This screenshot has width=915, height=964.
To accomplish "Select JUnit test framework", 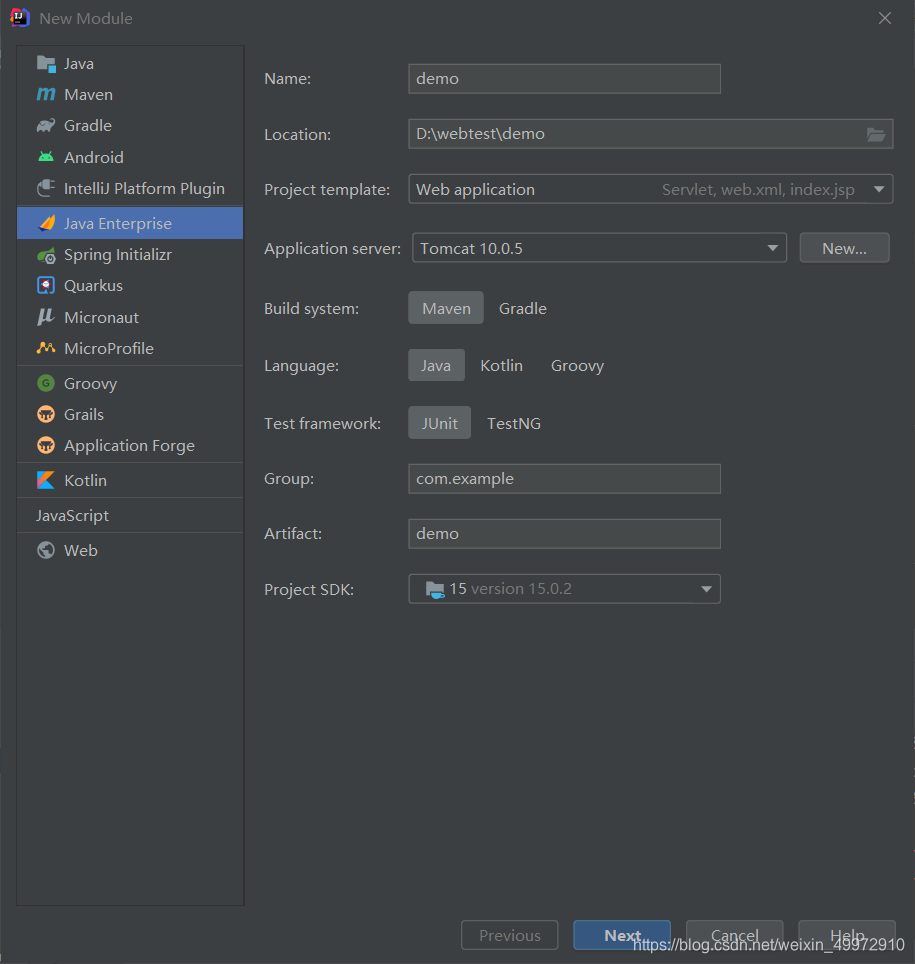I will point(440,423).
